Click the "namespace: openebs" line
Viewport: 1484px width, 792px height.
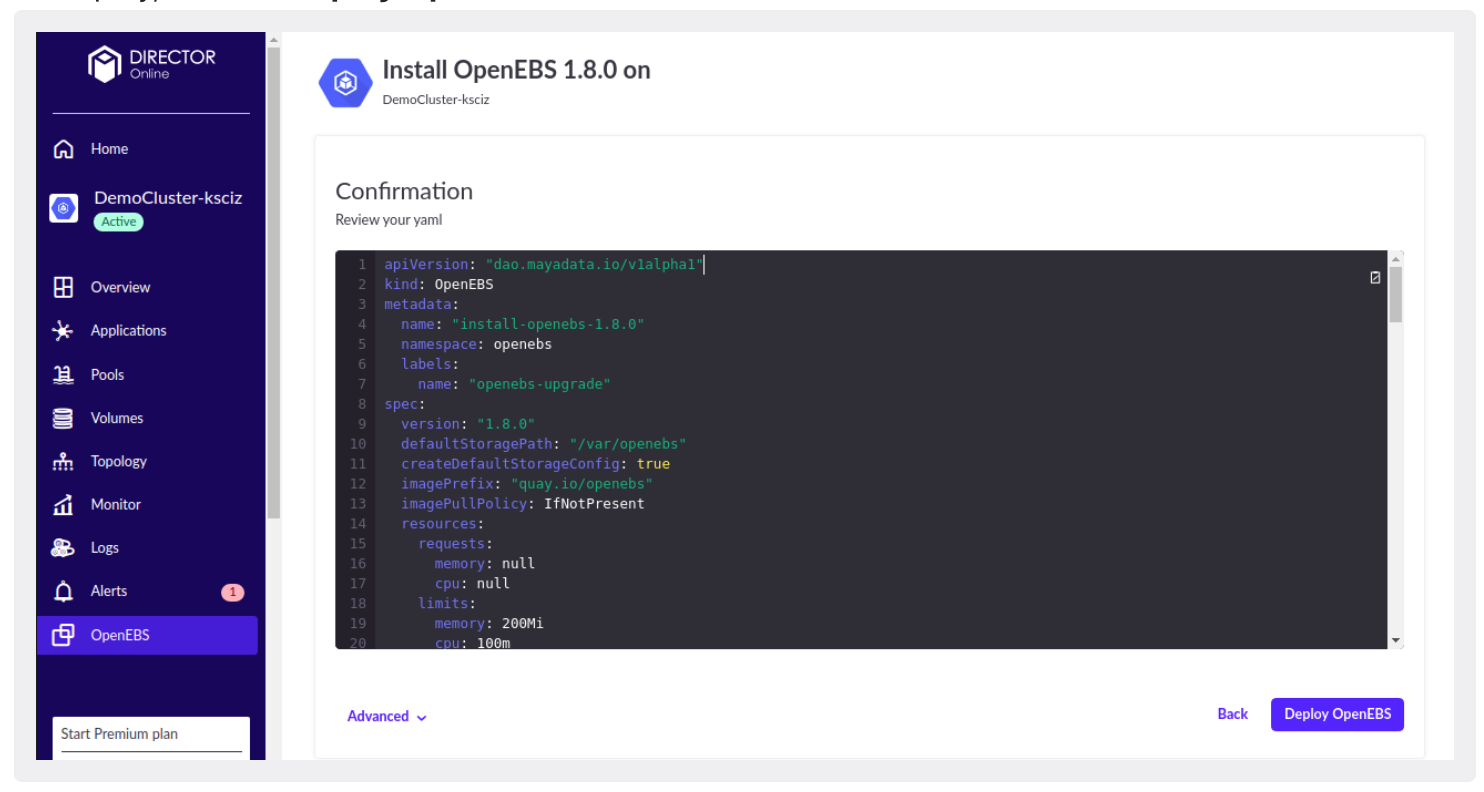pyautogui.click(x=476, y=344)
